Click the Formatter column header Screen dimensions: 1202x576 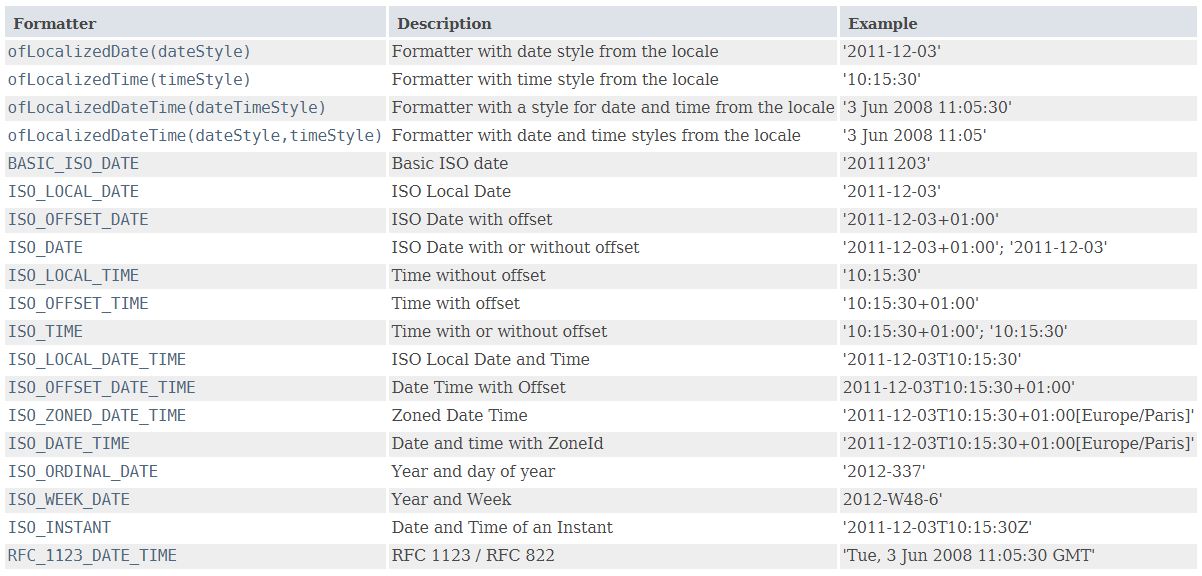55,23
